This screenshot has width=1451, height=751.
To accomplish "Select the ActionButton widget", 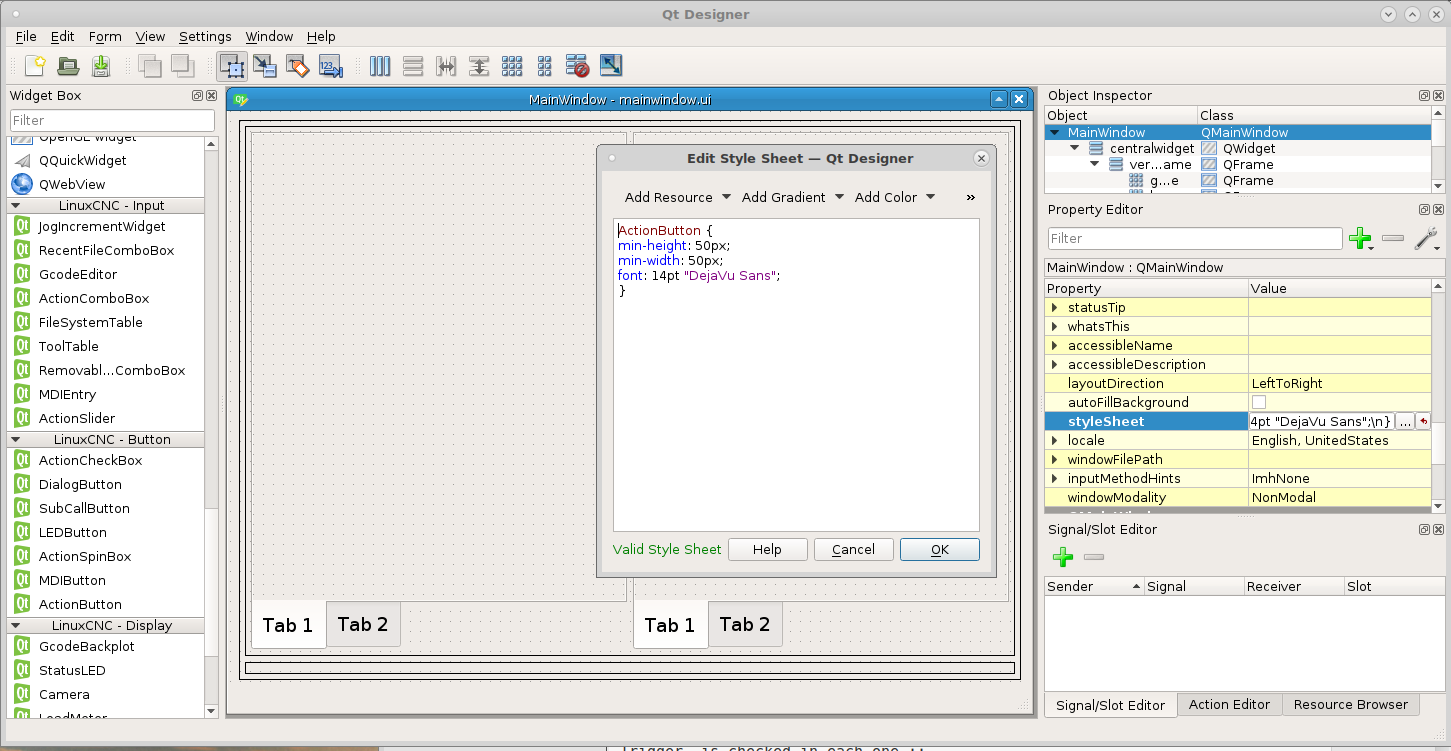I will pos(80,604).
